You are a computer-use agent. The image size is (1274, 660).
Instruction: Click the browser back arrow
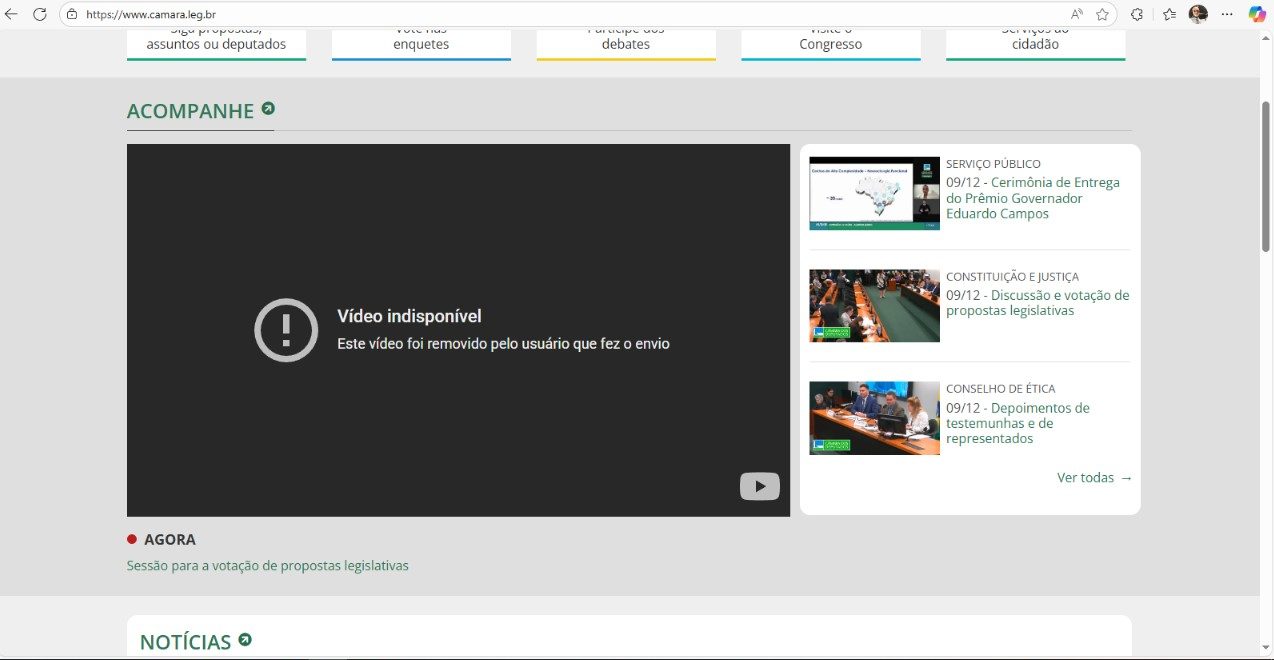[12, 14]
